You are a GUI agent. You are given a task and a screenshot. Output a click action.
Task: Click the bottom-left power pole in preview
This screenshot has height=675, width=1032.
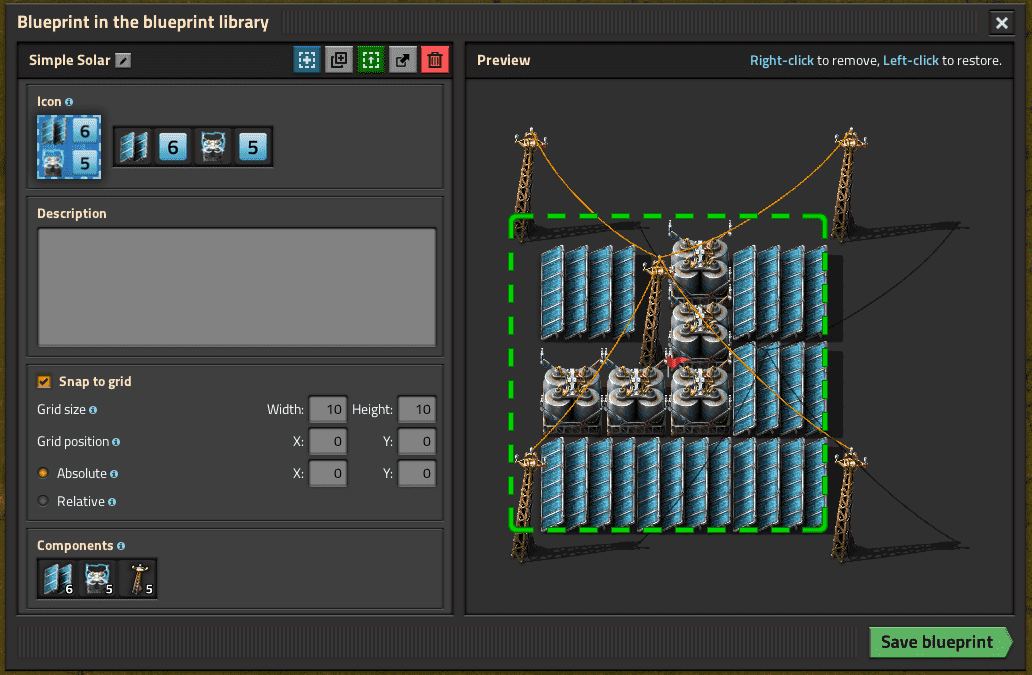click(x=527, y=505)
